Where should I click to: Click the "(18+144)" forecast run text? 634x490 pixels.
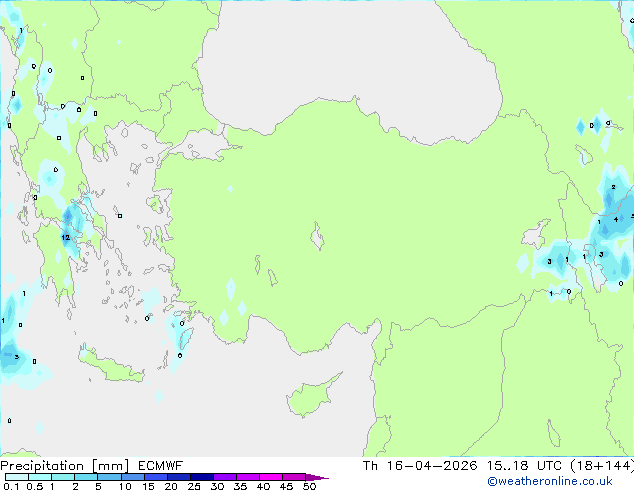coord(602,466)
